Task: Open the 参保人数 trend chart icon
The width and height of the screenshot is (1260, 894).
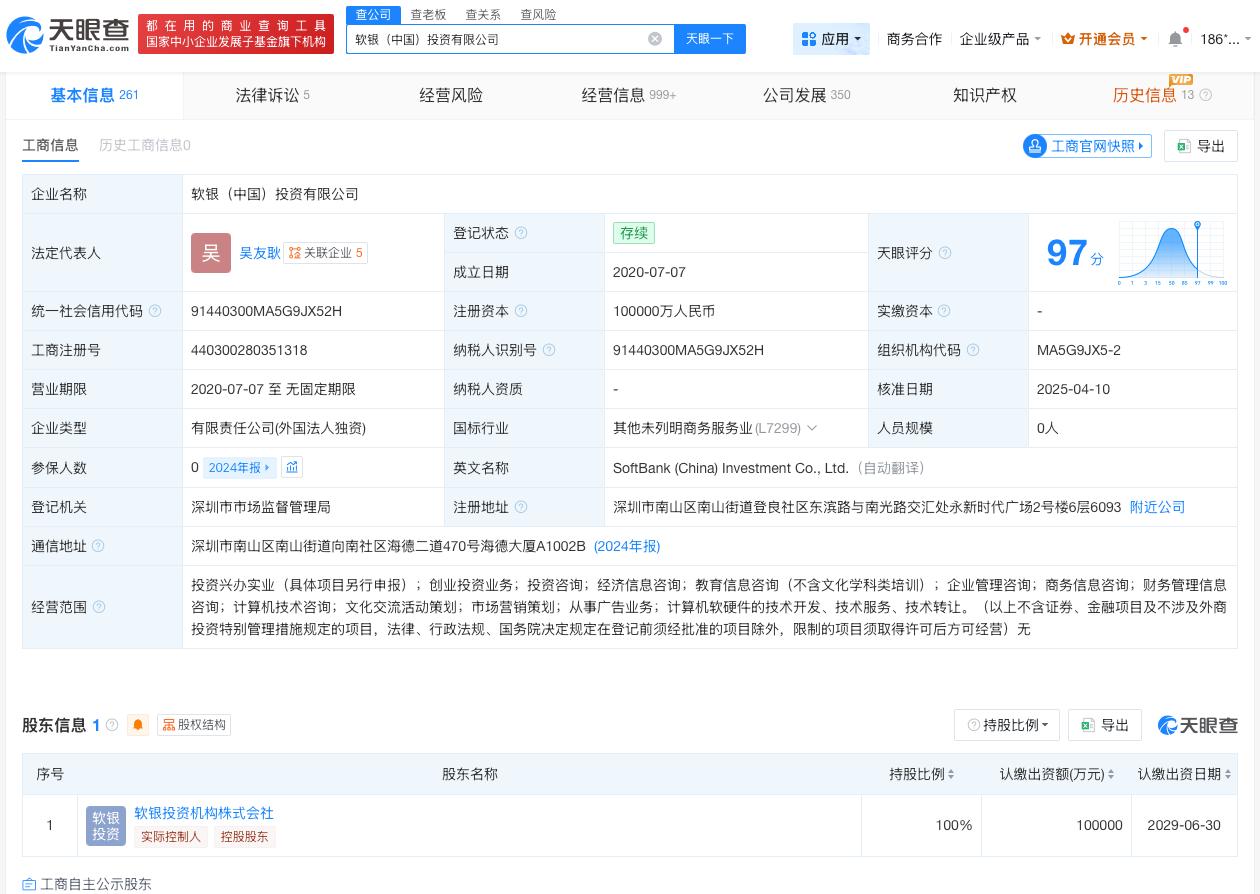Action: click(292, 467)
